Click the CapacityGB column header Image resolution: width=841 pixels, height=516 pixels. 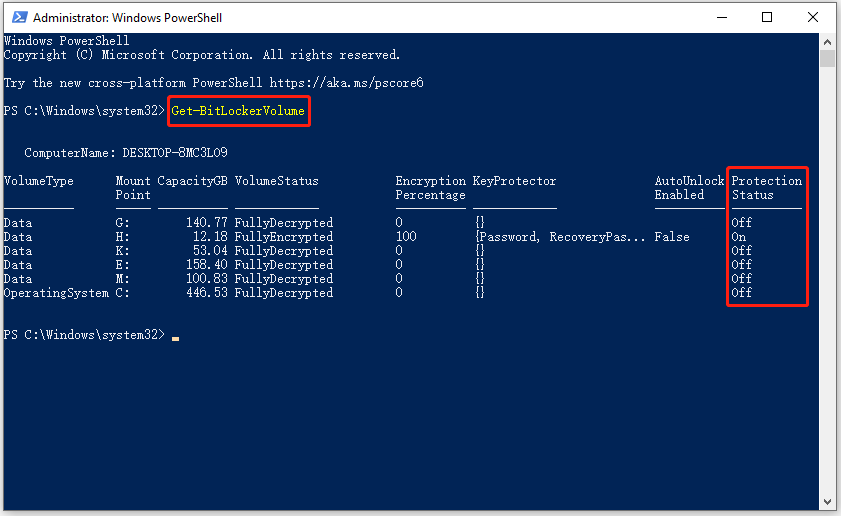click(x=193, y=181)
